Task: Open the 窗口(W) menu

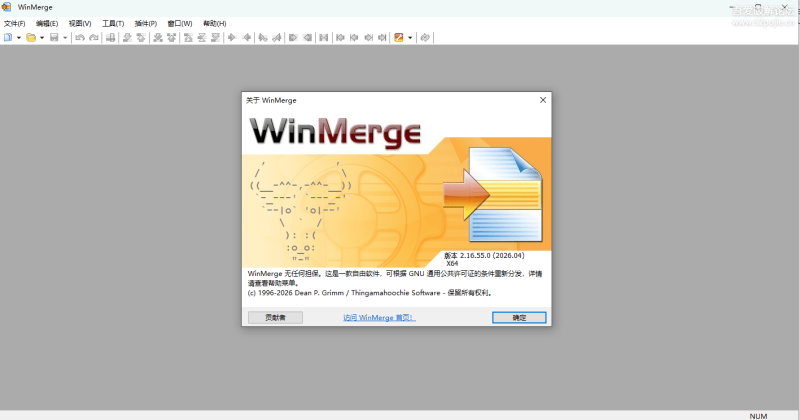Action: pos(180,23)
